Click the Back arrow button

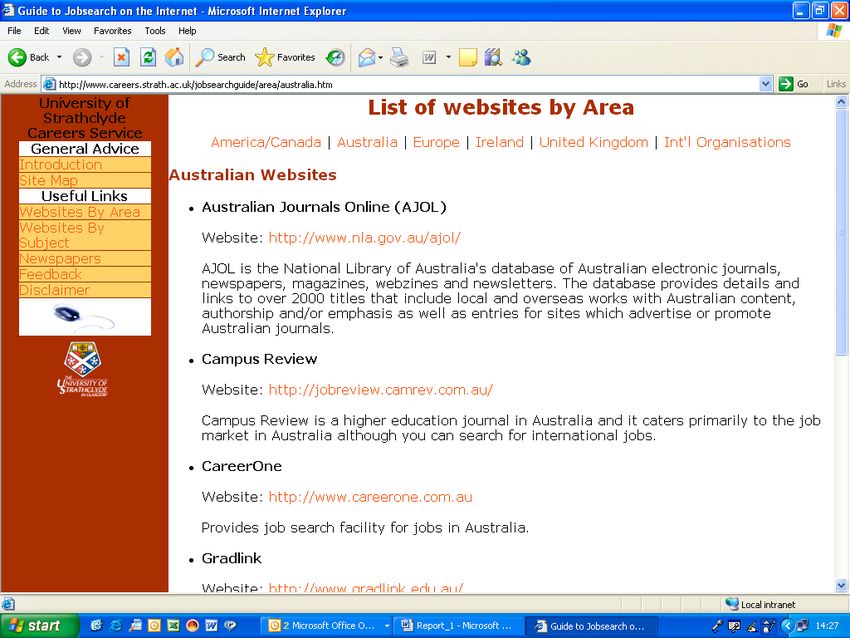[x=17, y=57]
